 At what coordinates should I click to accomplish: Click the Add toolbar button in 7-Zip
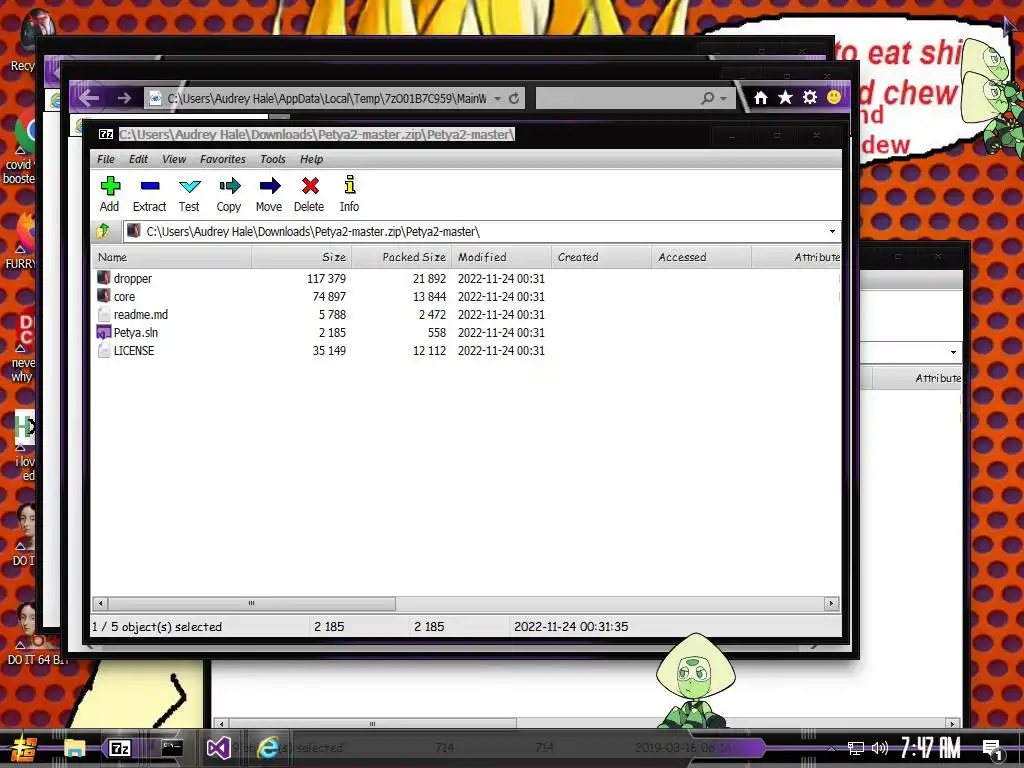[110, 194]
